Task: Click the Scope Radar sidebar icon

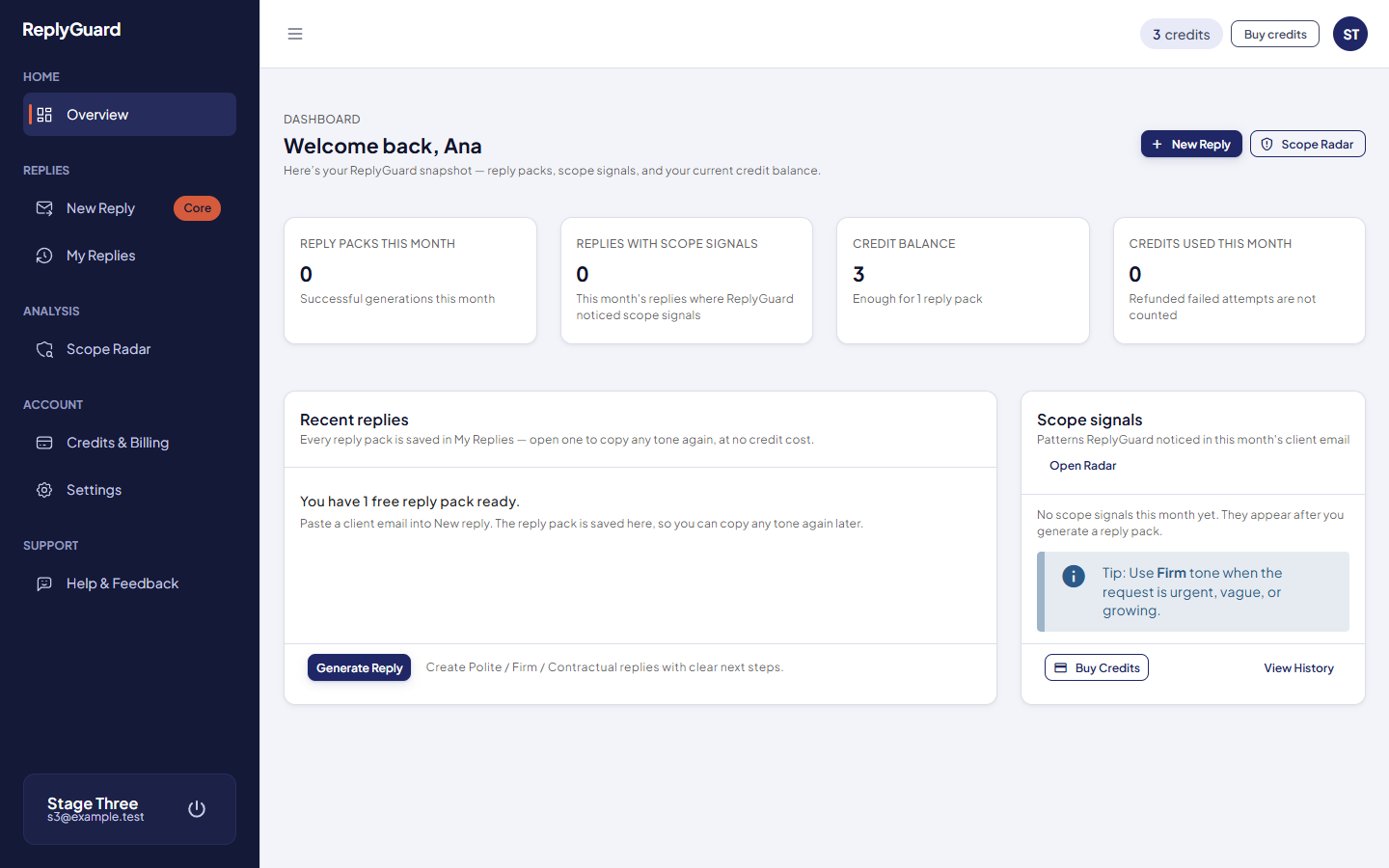Action: [44, 349]
